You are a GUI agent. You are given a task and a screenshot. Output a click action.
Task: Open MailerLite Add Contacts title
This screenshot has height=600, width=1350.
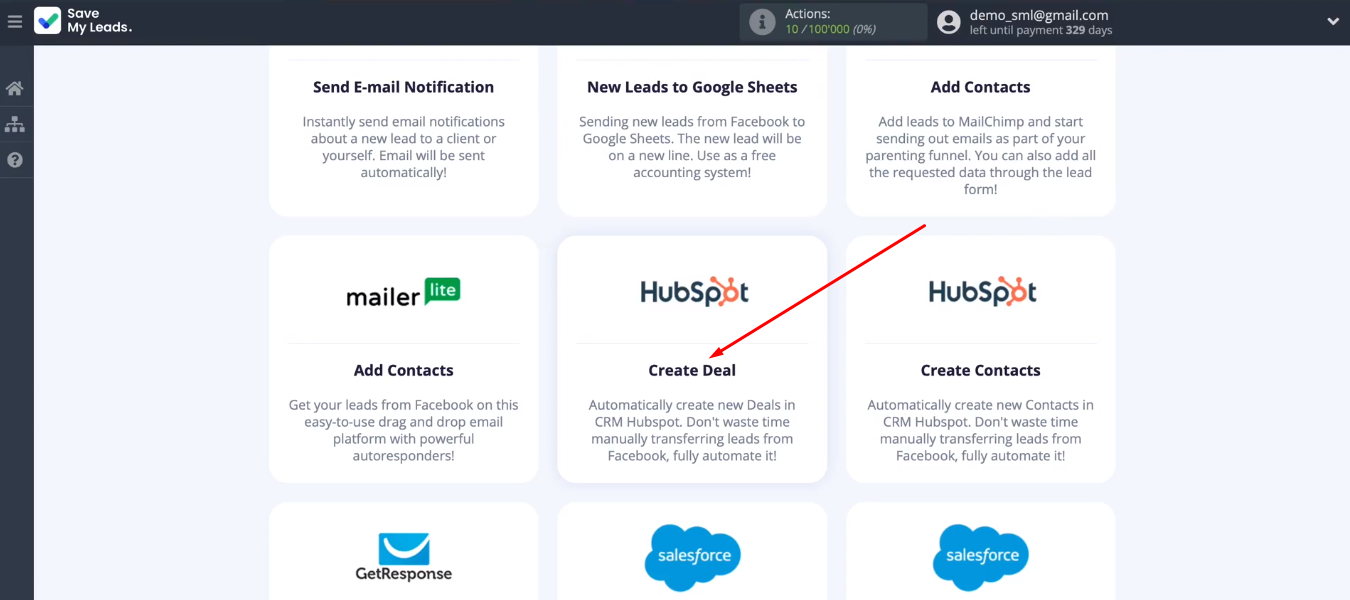[x=404, y=370]
